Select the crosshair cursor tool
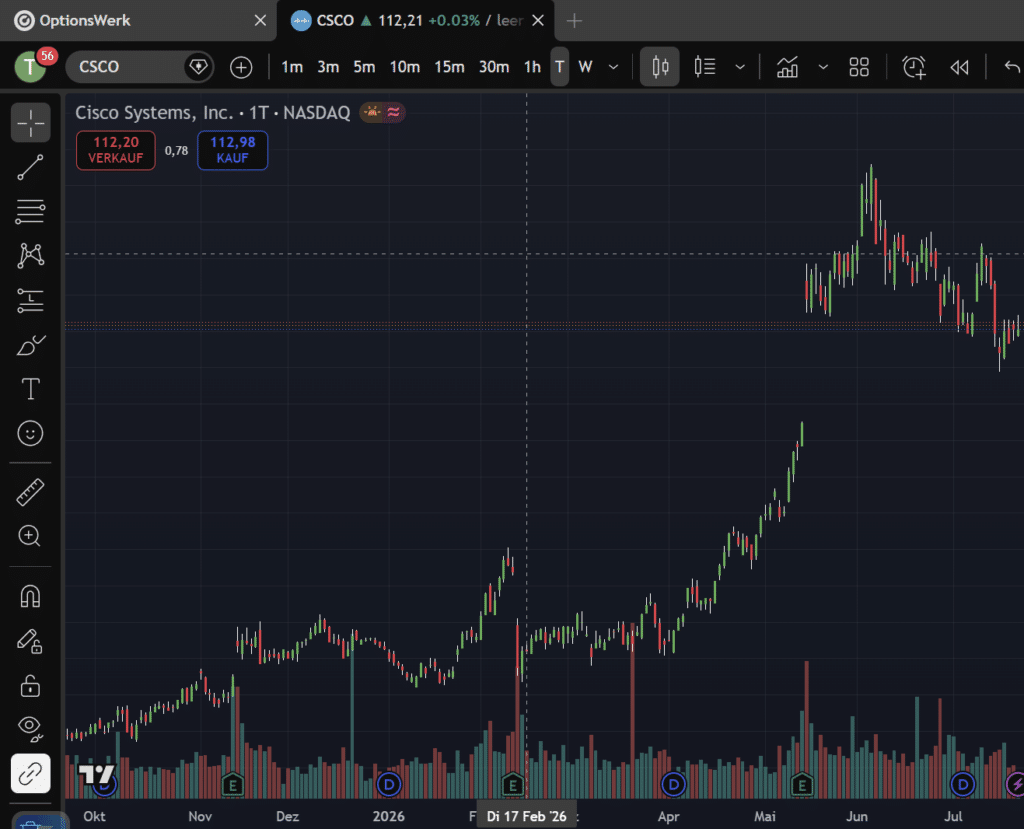The height and width of the screenshot is (829, 1024). point(30,122)
